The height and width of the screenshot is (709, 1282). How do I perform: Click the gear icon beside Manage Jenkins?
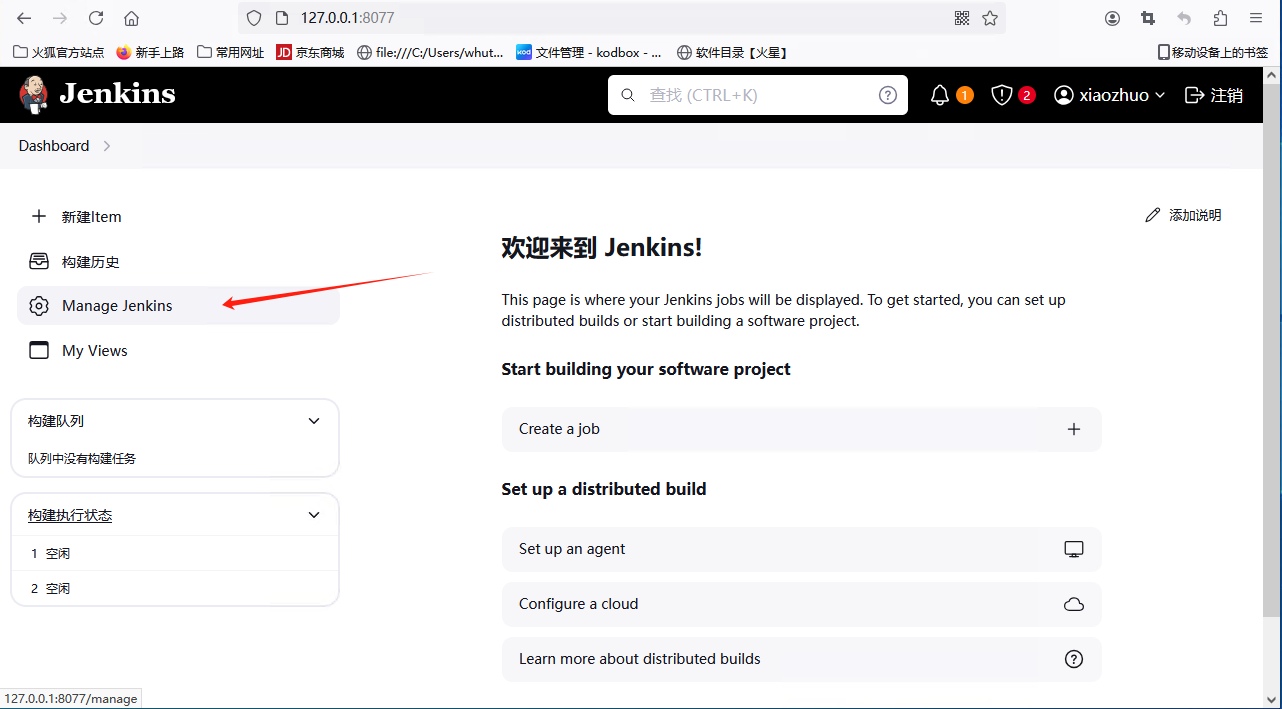(39, 306)
